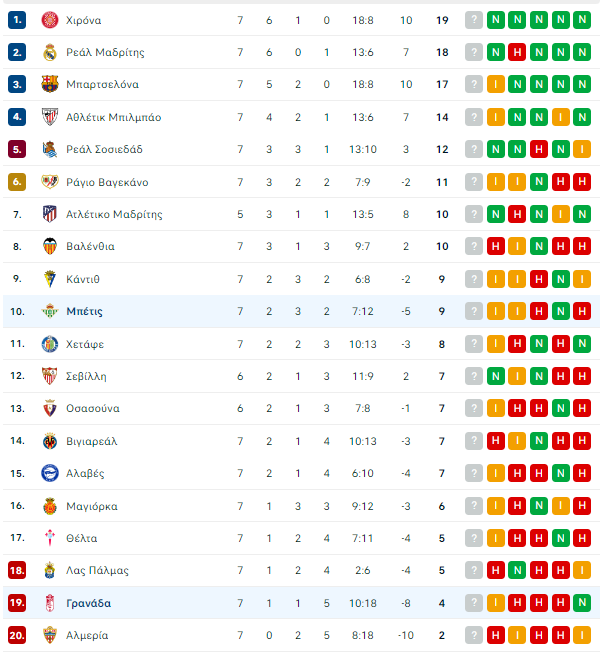Click the Atlético Madrid crest
The image size is (606, 655).
(x=50, y=214)
